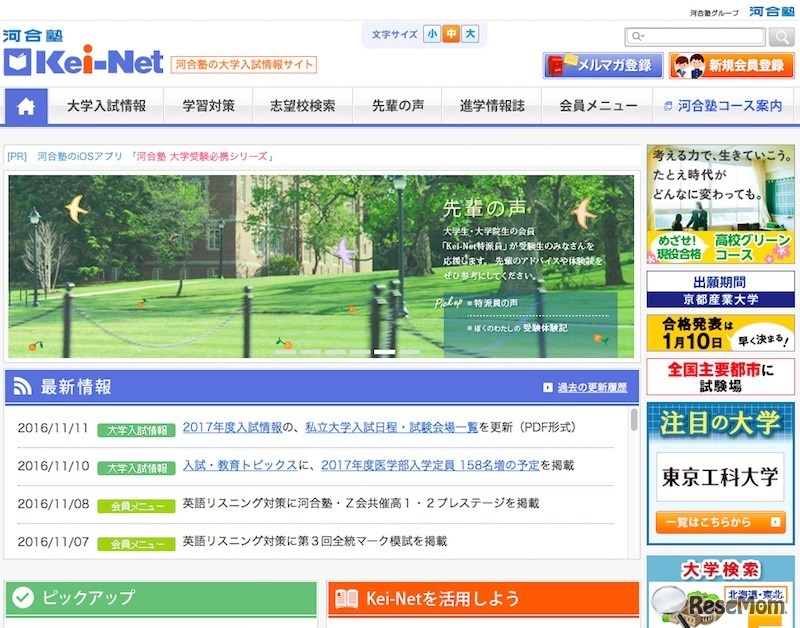Image resolution: width=800 pixels, height=628 pixels.
Task: Open the 大学入試情報 navigation menu
Action: [106, 106]
